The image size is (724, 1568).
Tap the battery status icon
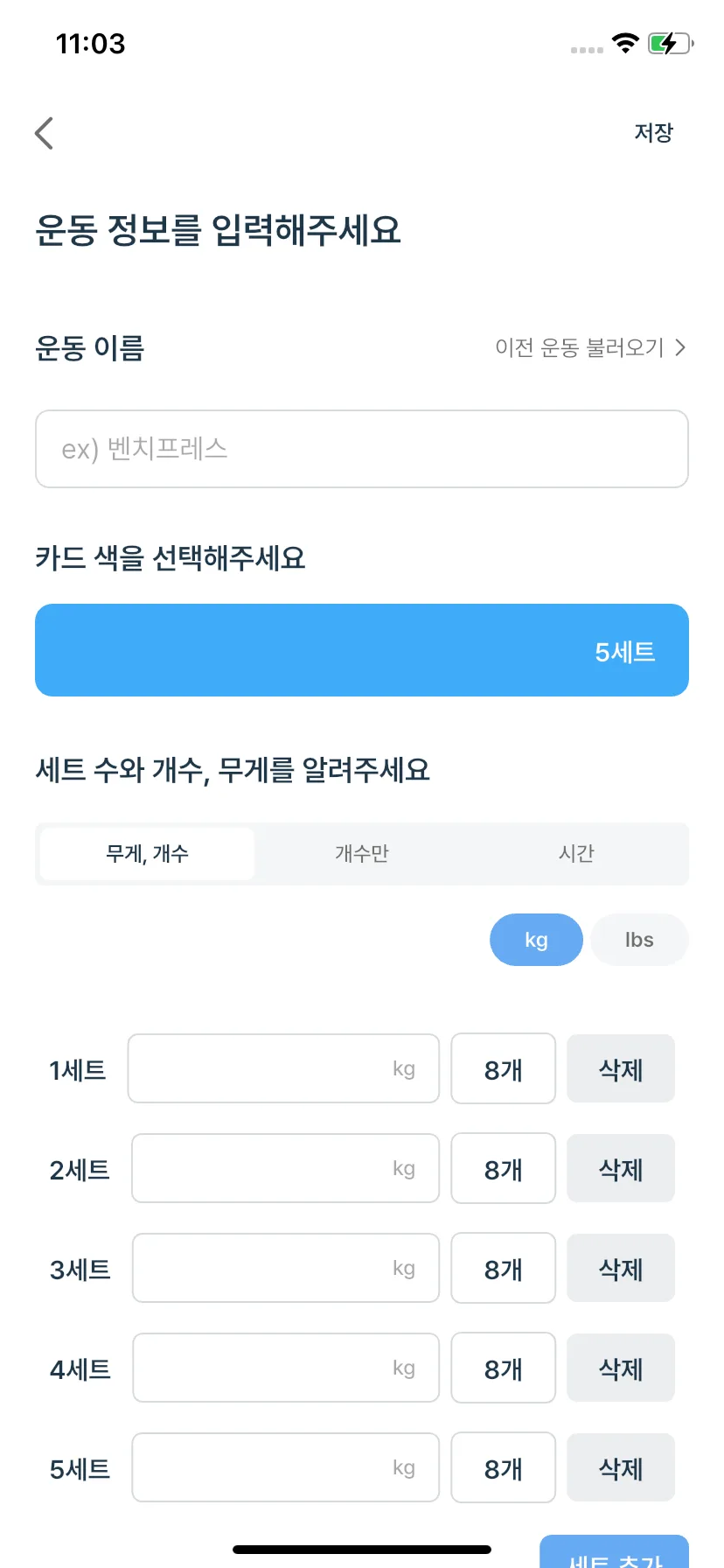point(671,43)
